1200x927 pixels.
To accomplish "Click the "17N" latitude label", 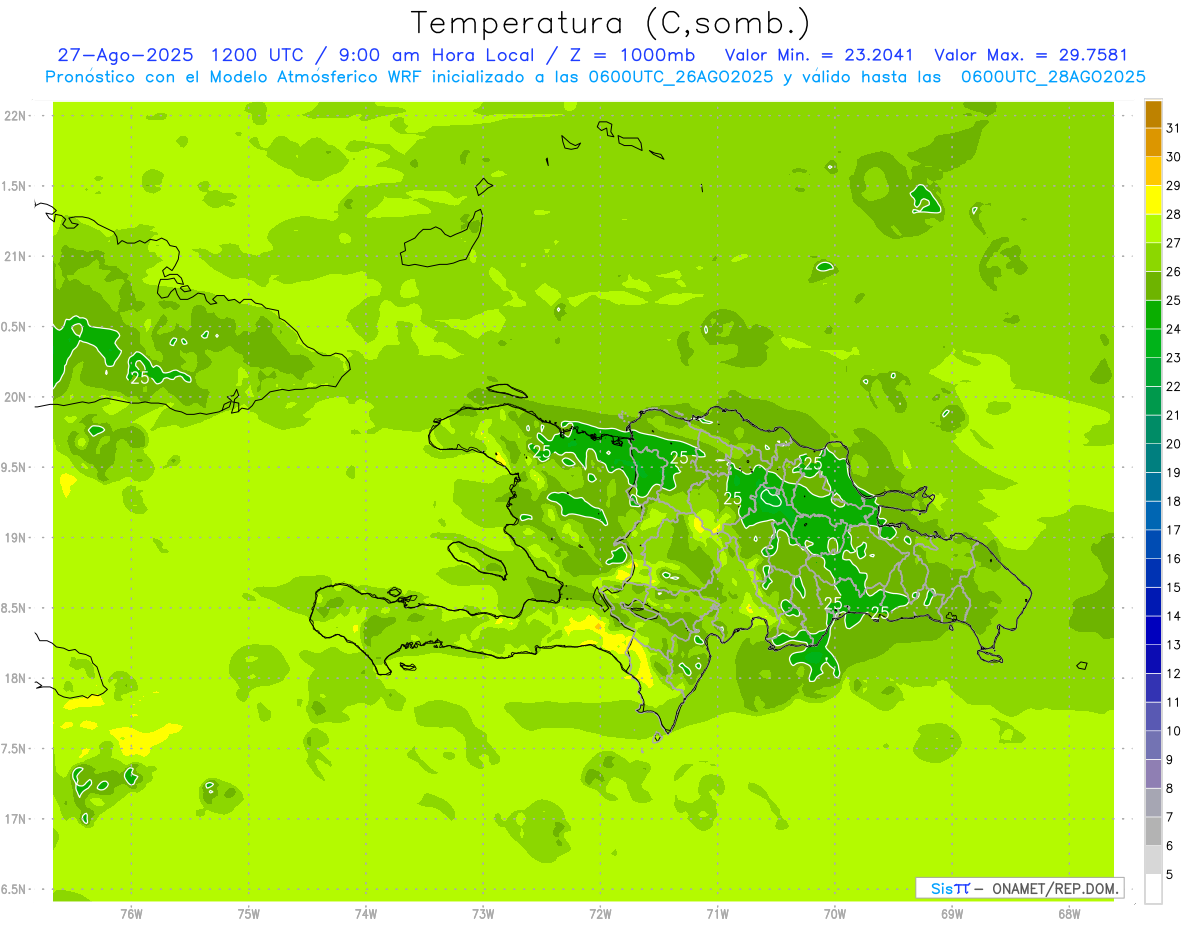I will coord(14,819).
